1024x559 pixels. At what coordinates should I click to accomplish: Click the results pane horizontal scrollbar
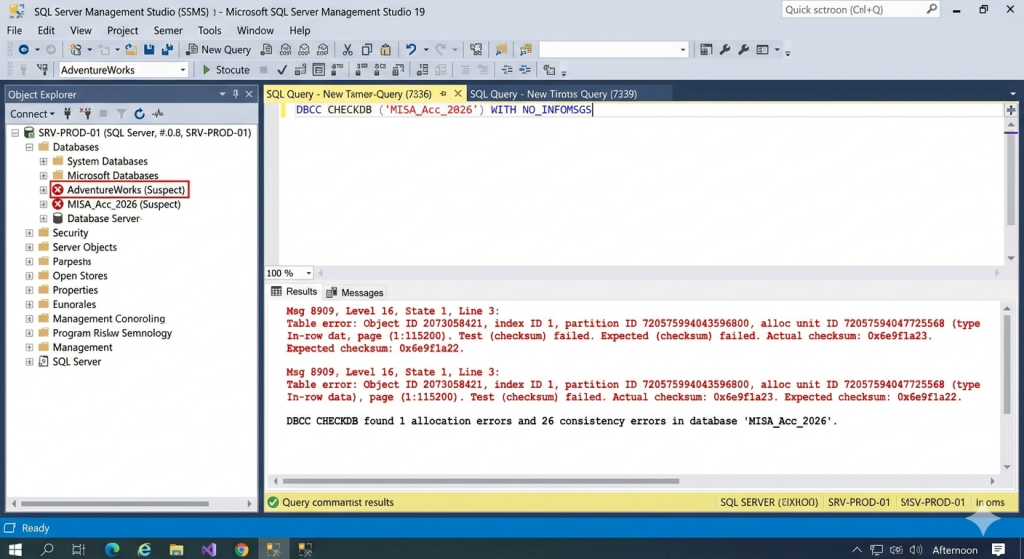pos(481,481)
